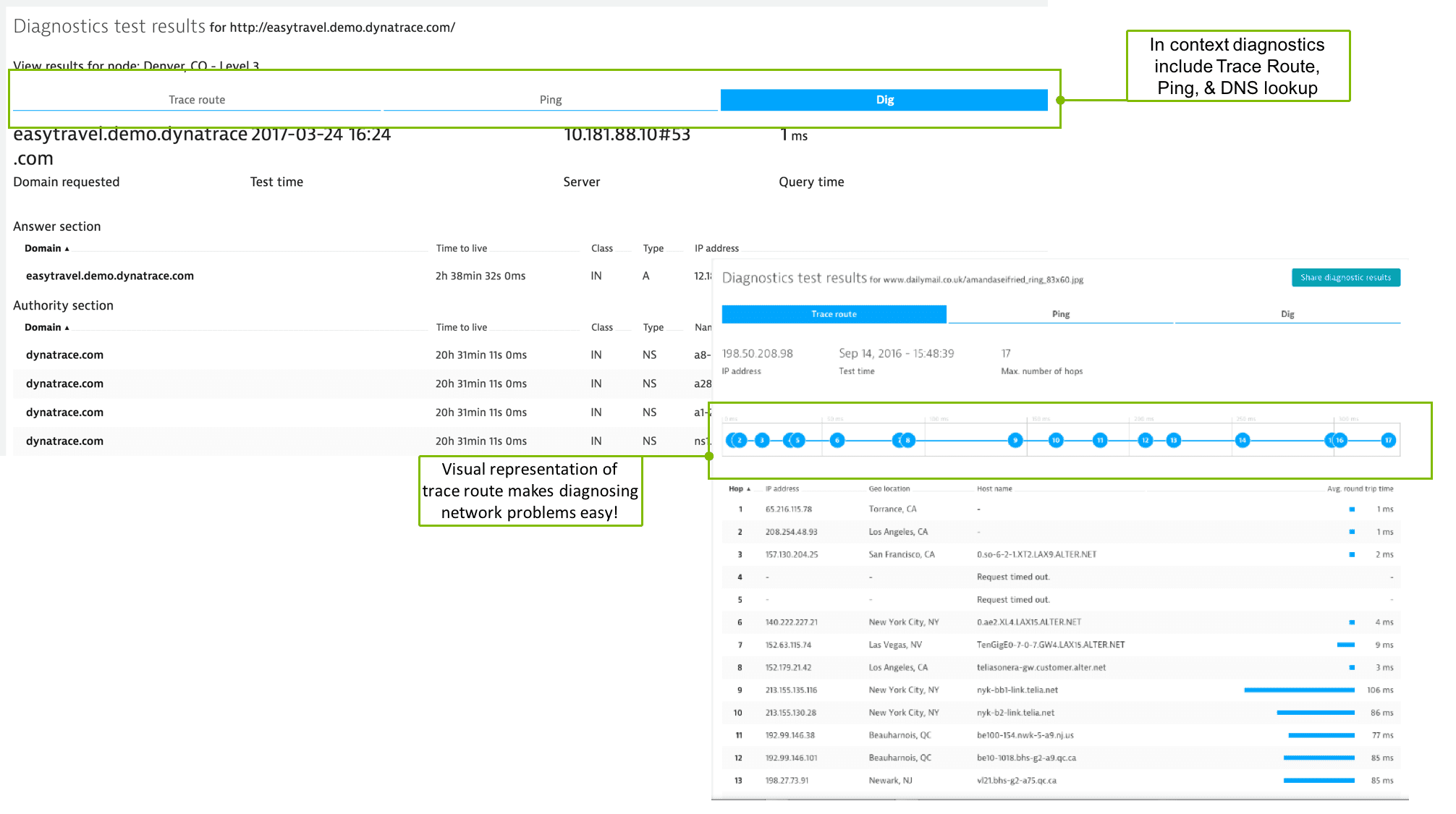1456x814 pixels.
Task: Click IP address 198.50.208.98 summary value
Action: 758,353
